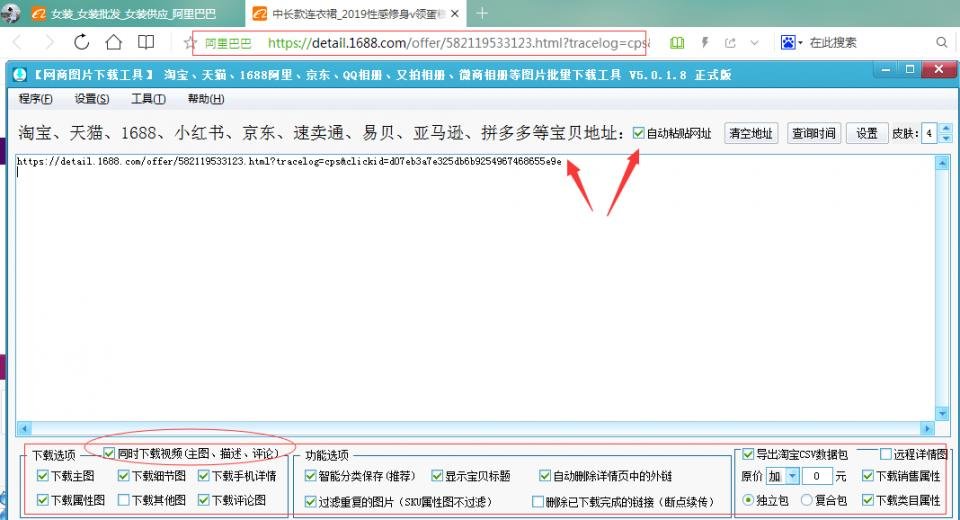This screenshot has height=520, width=960.
Task: Click the download tool's title bar app icon
Action: point(20,75)
